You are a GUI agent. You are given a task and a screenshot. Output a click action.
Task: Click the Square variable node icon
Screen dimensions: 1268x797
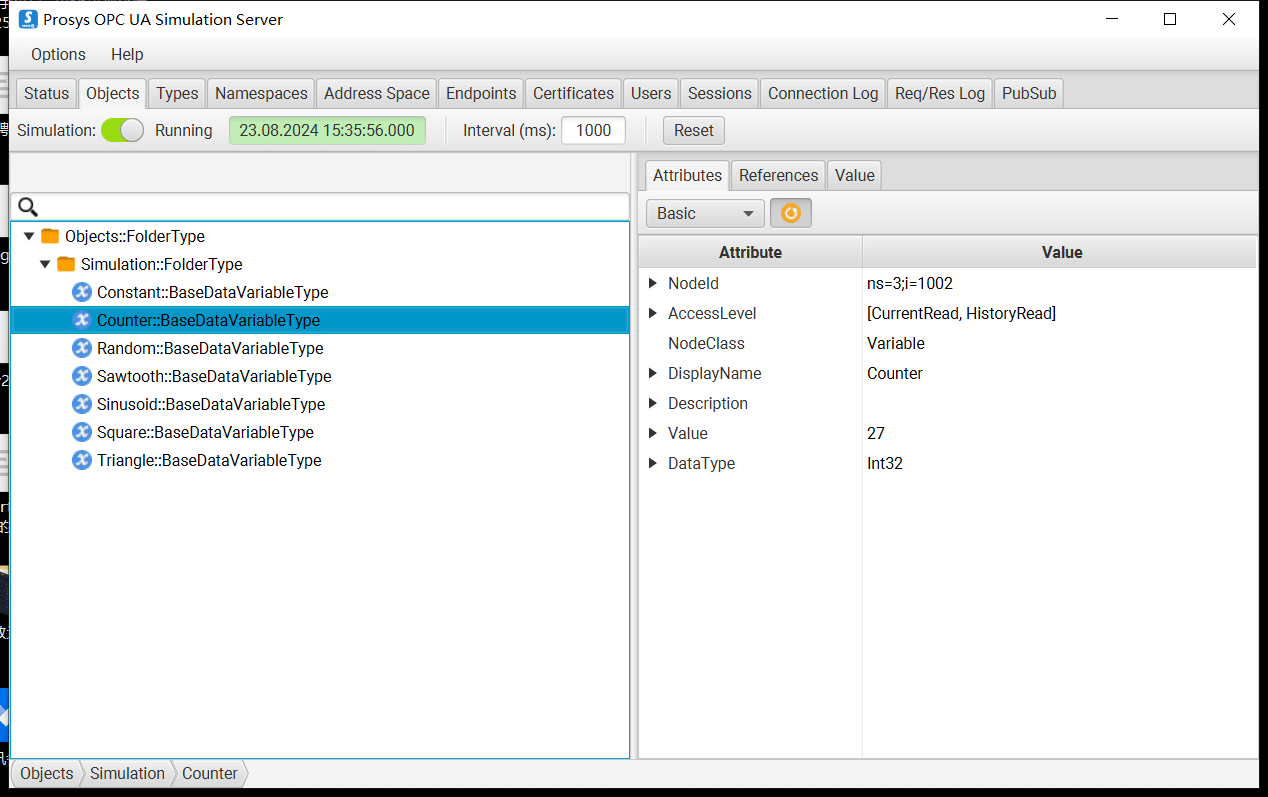(x=82, y=432)
